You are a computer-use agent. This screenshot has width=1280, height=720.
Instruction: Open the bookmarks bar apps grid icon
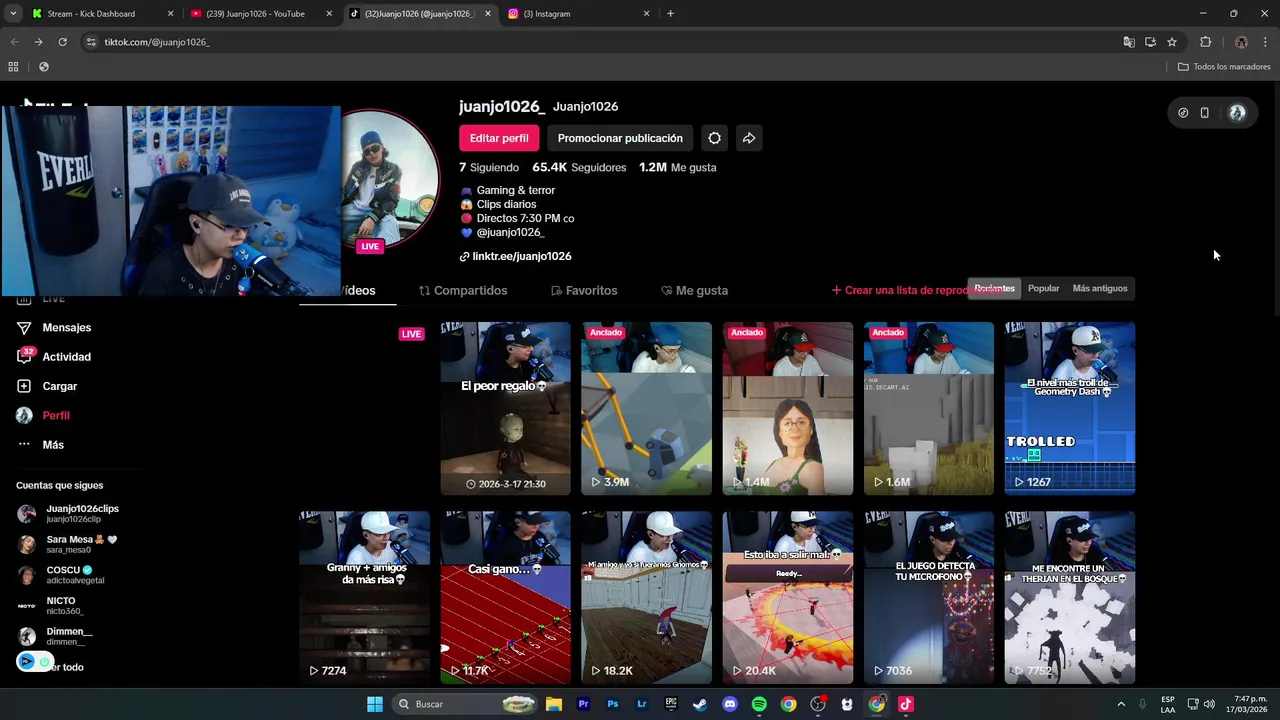click(x=13, y=67)
